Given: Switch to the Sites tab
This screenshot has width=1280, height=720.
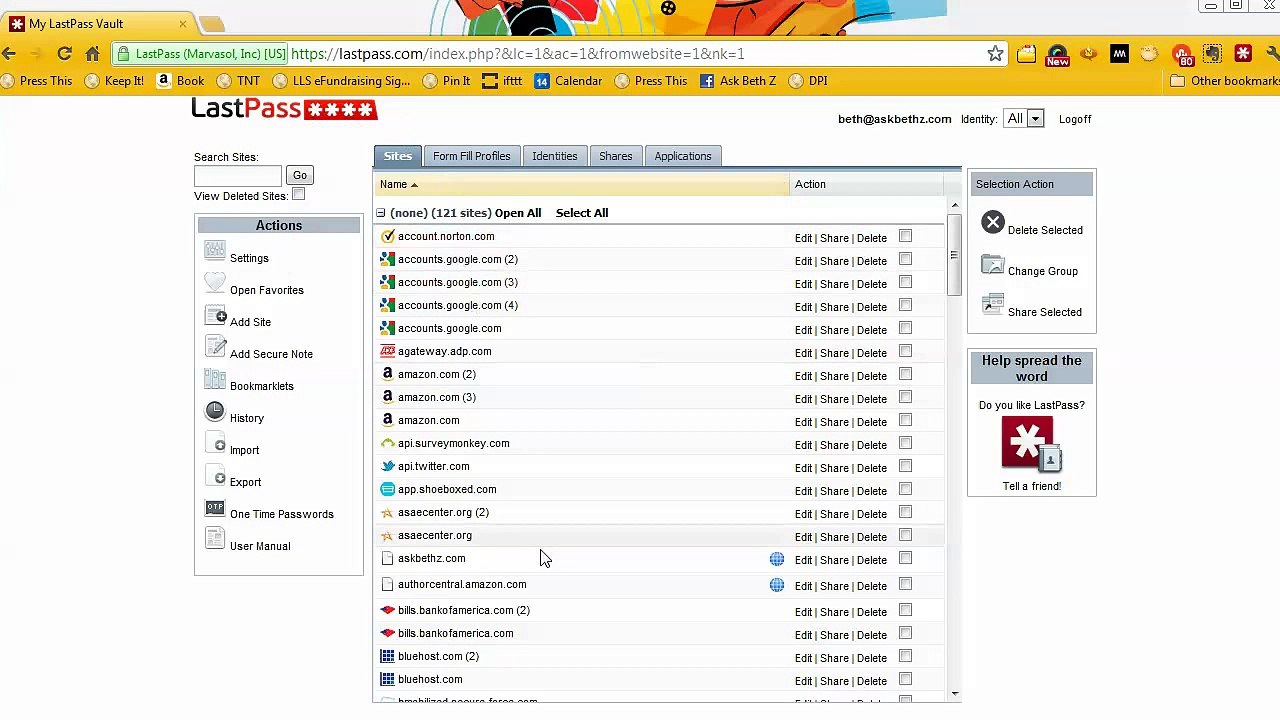Looking at the screenshot, I should 397,156.
